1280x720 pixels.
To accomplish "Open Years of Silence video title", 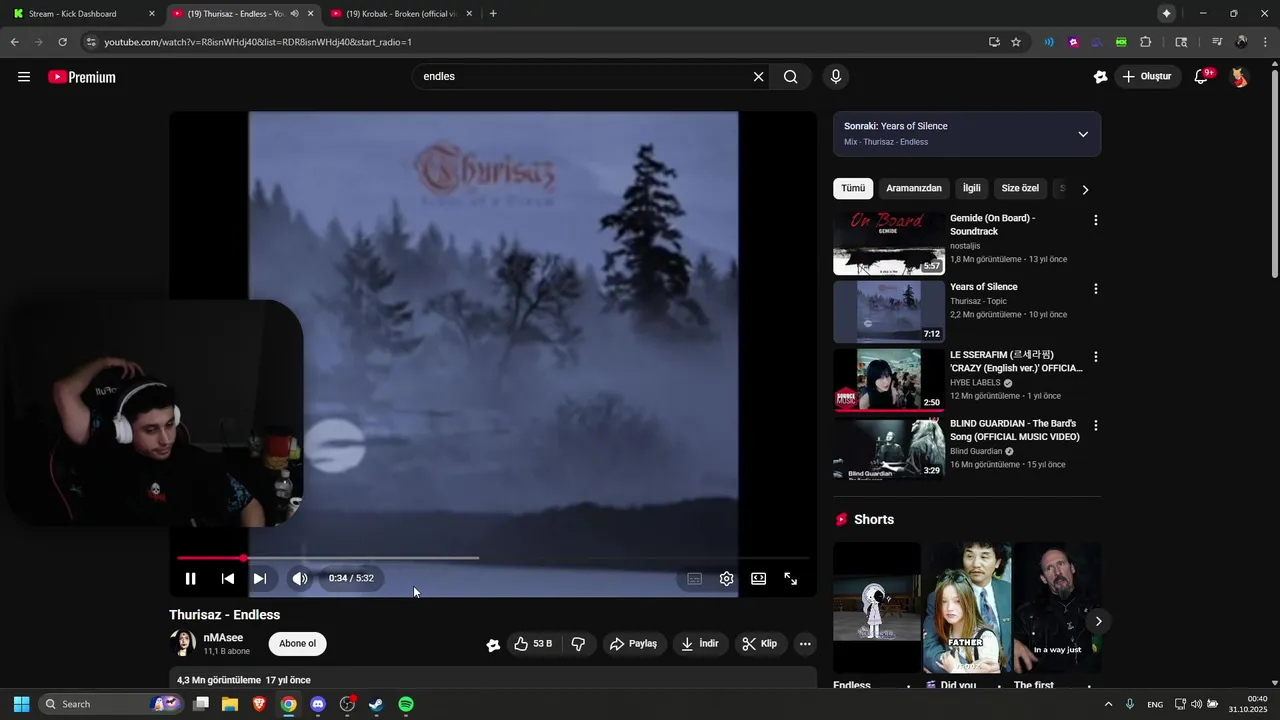I will pos(984,287).
